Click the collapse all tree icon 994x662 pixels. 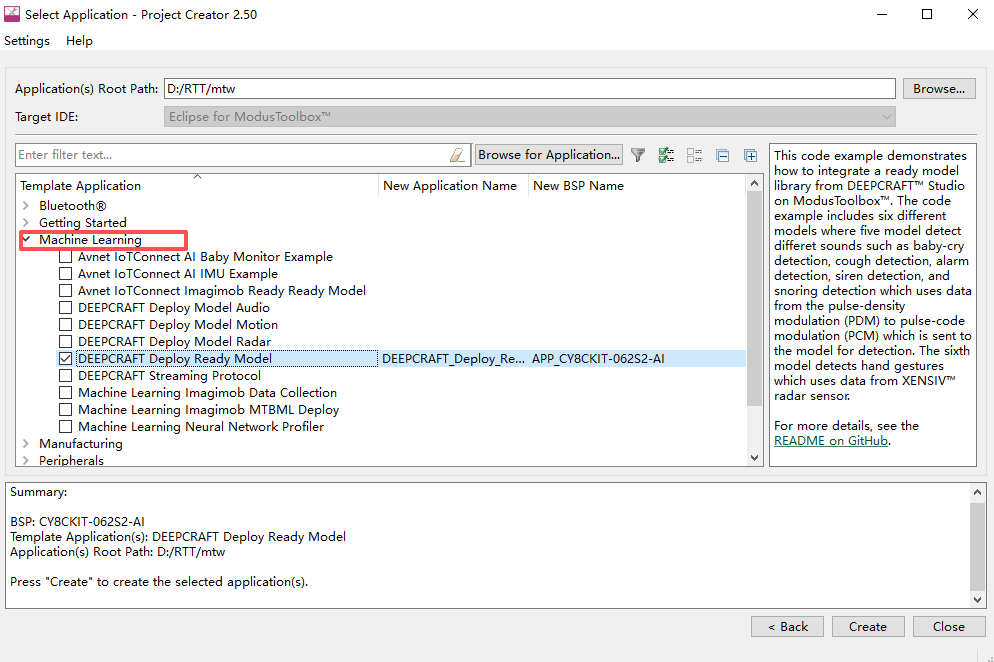(723, 155)
